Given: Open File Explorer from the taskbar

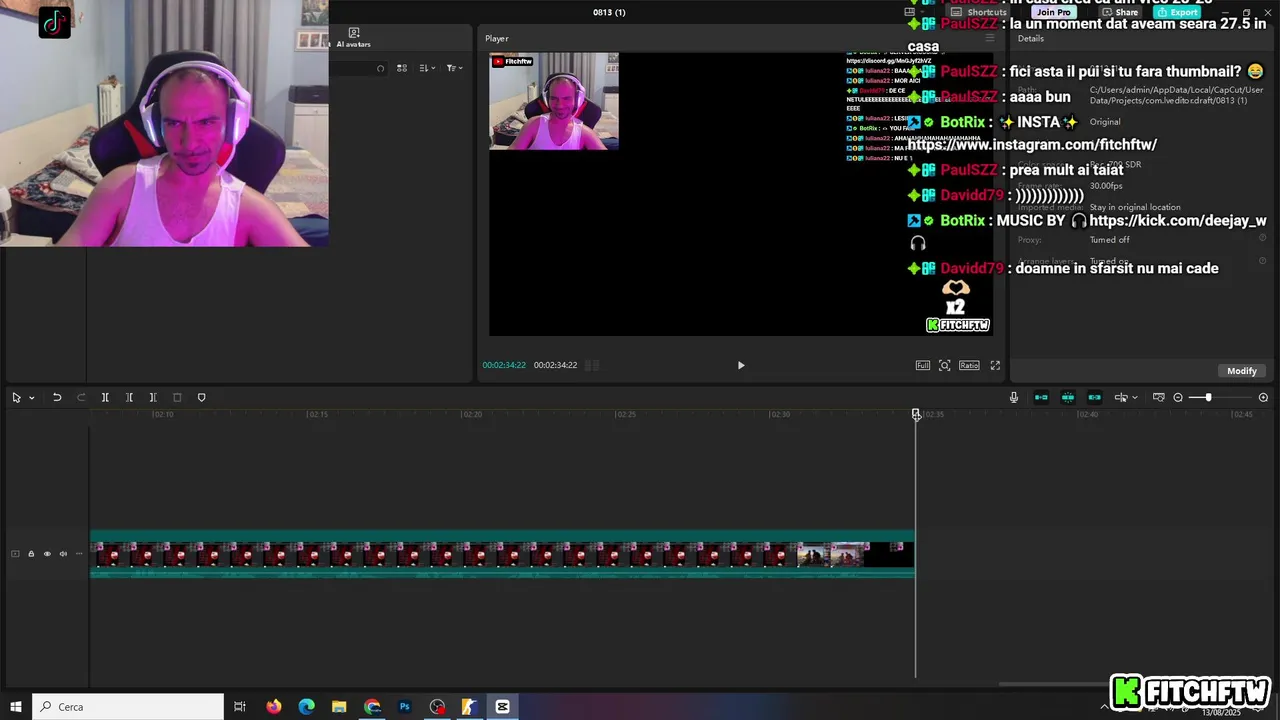Looking at the screenshot, I should point(339,707).
